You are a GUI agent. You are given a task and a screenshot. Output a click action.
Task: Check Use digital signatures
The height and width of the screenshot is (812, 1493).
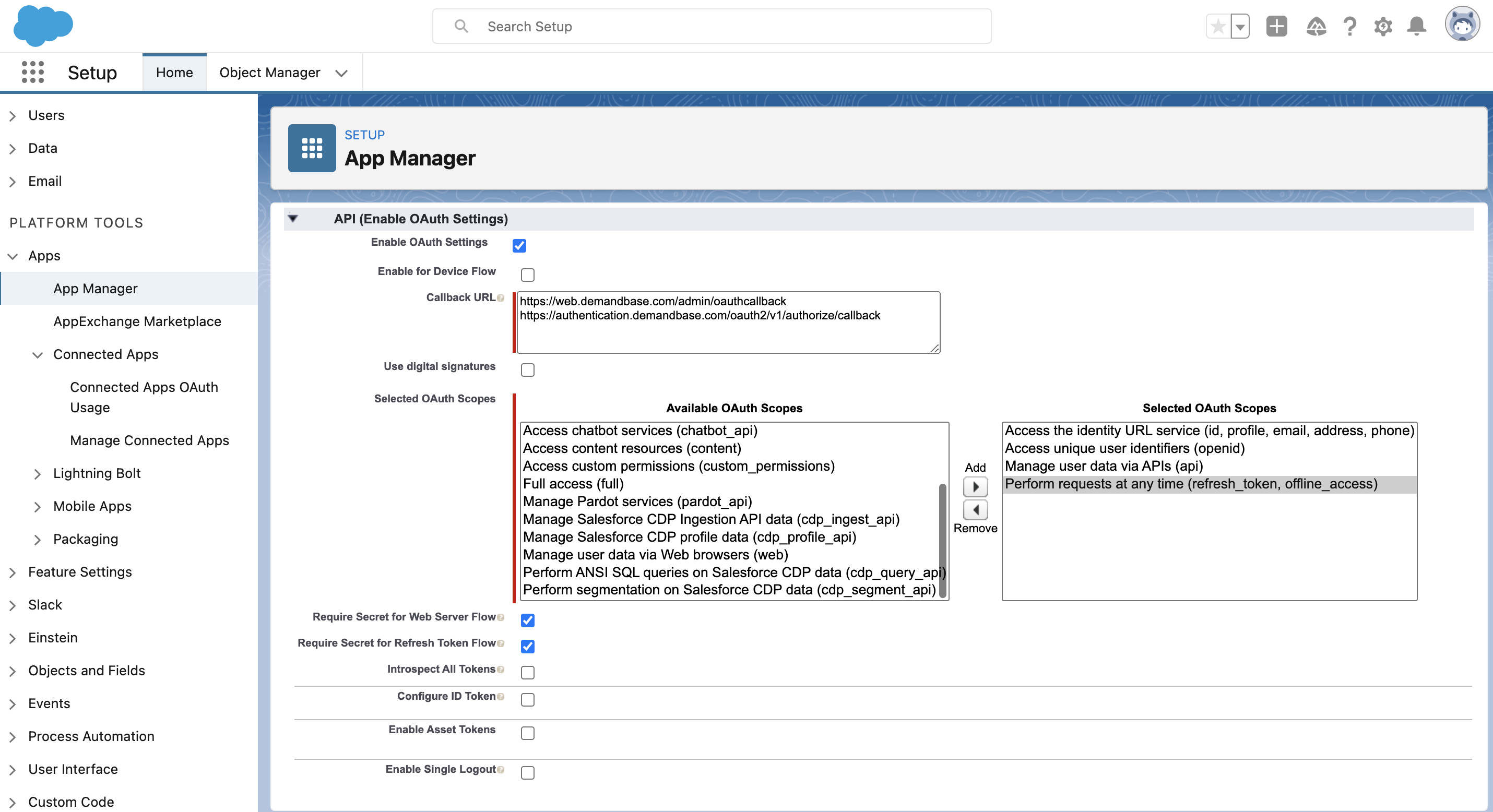(527, 370)
